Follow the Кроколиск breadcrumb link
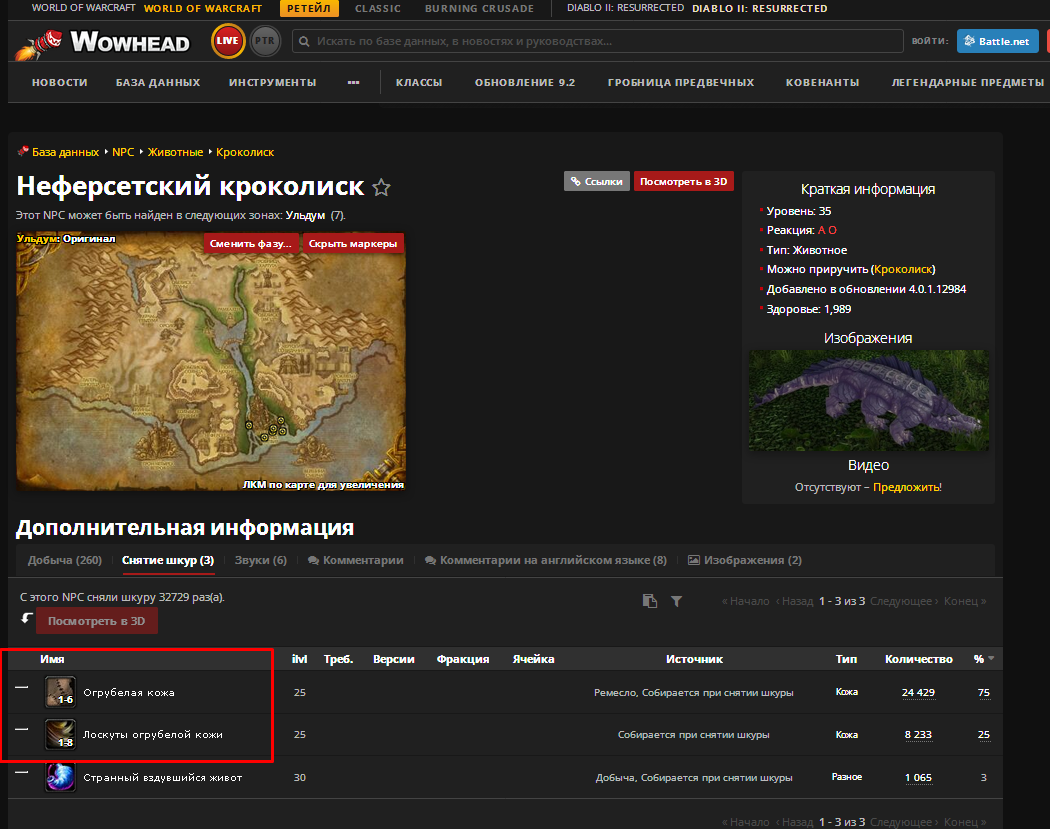Image resolution: width=1050 pixels, height=829 pixels. point(245,152)
